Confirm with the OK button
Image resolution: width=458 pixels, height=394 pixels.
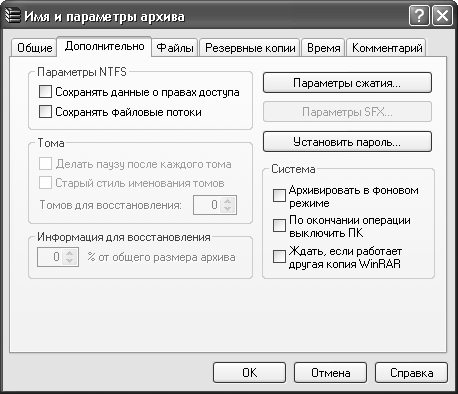click(249, 373)
